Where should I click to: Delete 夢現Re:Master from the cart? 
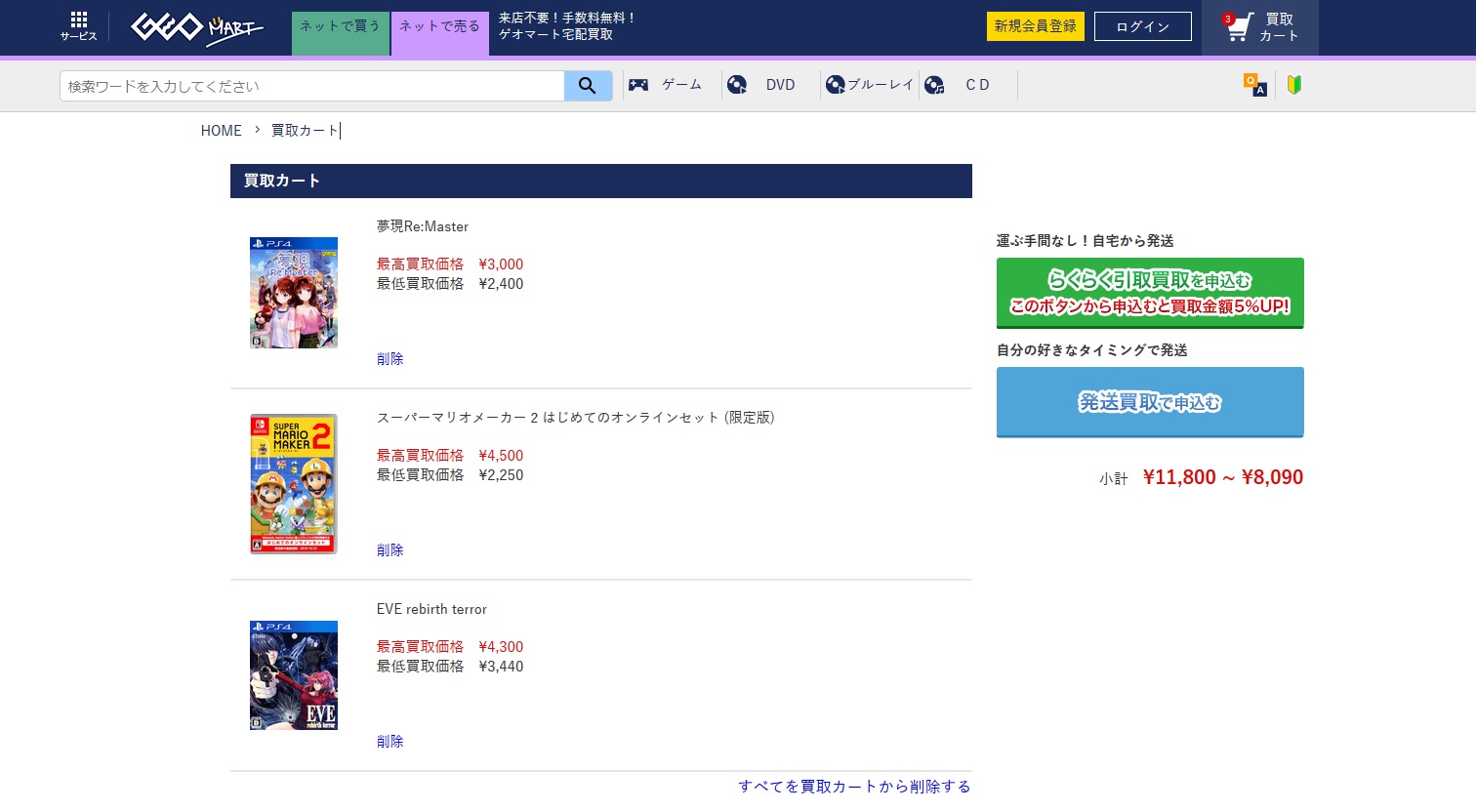[390, 359]
